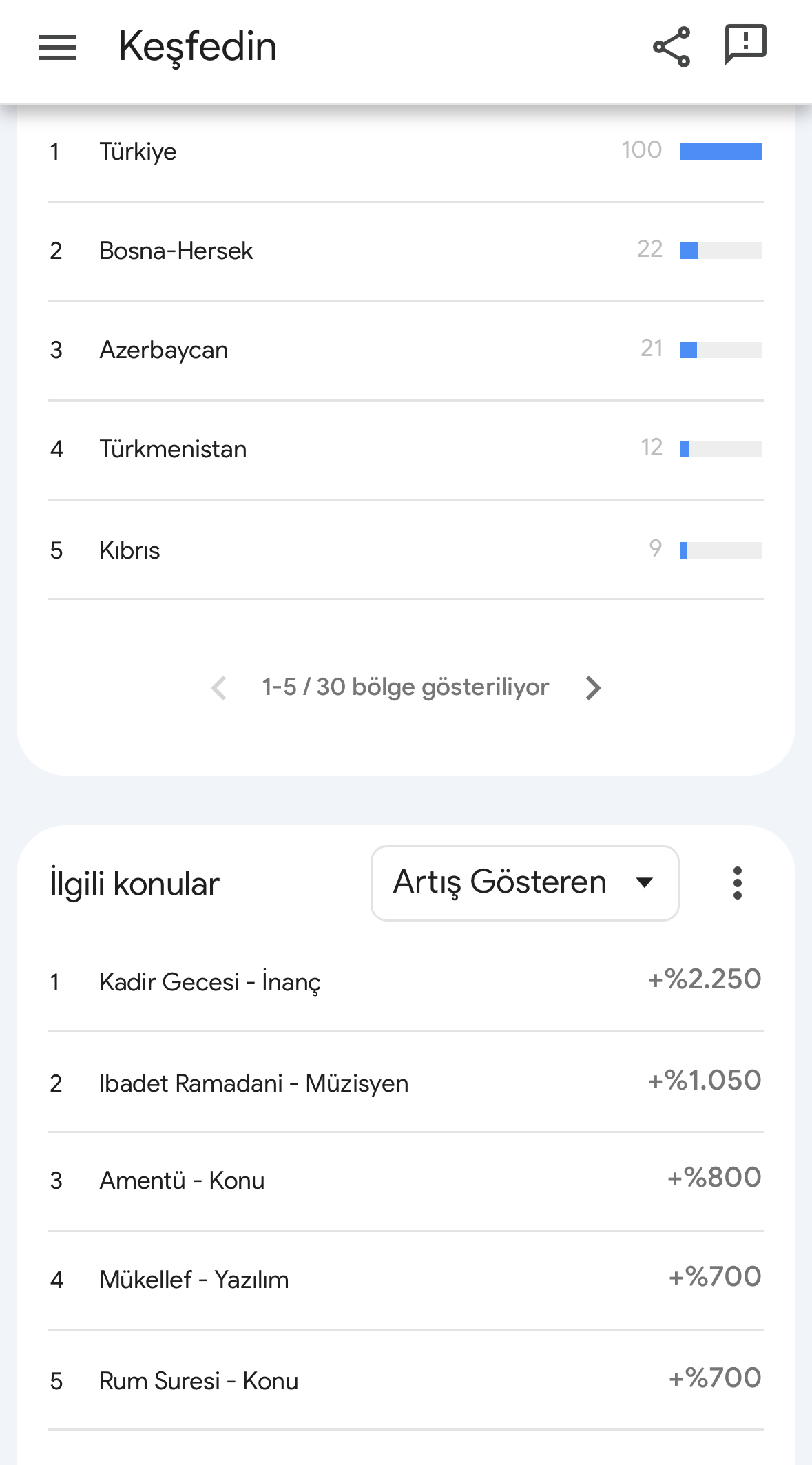Select Azerbaycan in region list
The width and height of the screenshot is (812, 1465).
tap(406, 350)
